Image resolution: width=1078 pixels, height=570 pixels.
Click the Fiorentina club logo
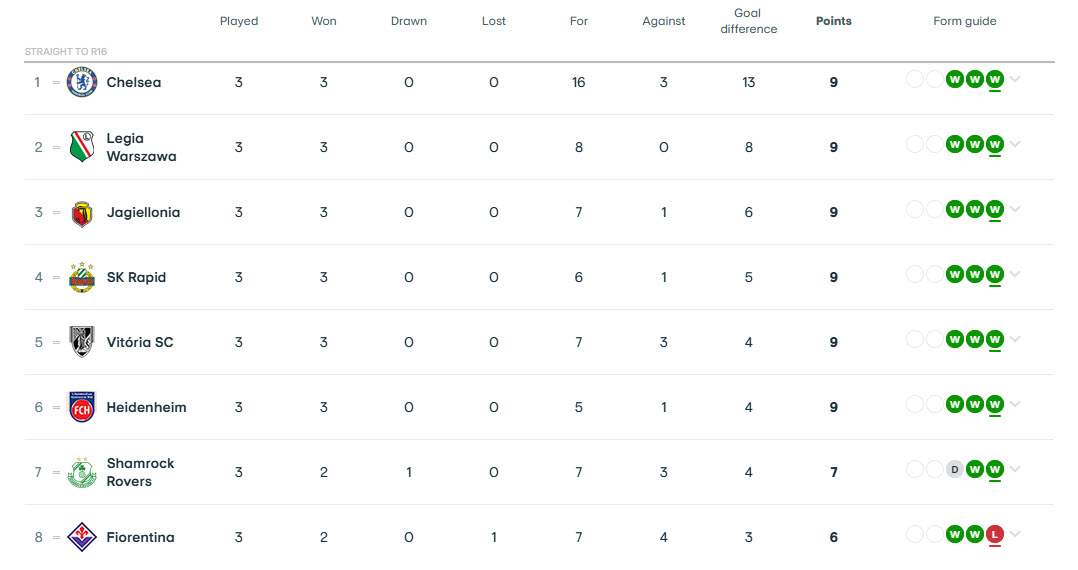point(81,537)
